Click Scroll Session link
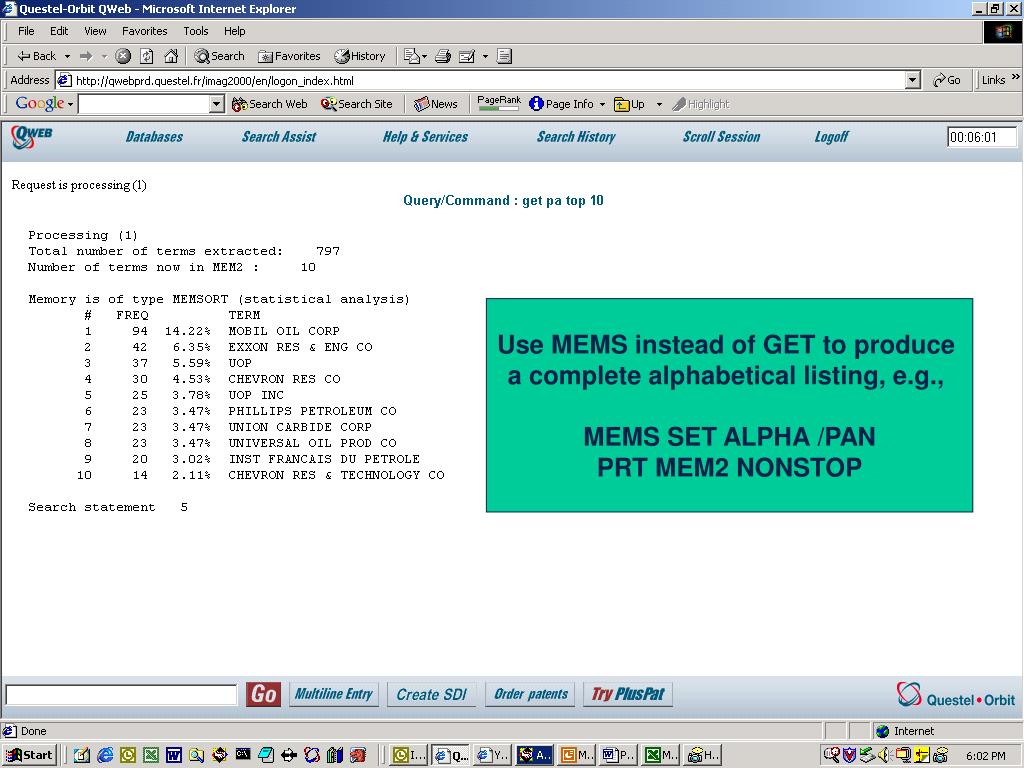 click(721, 136)
